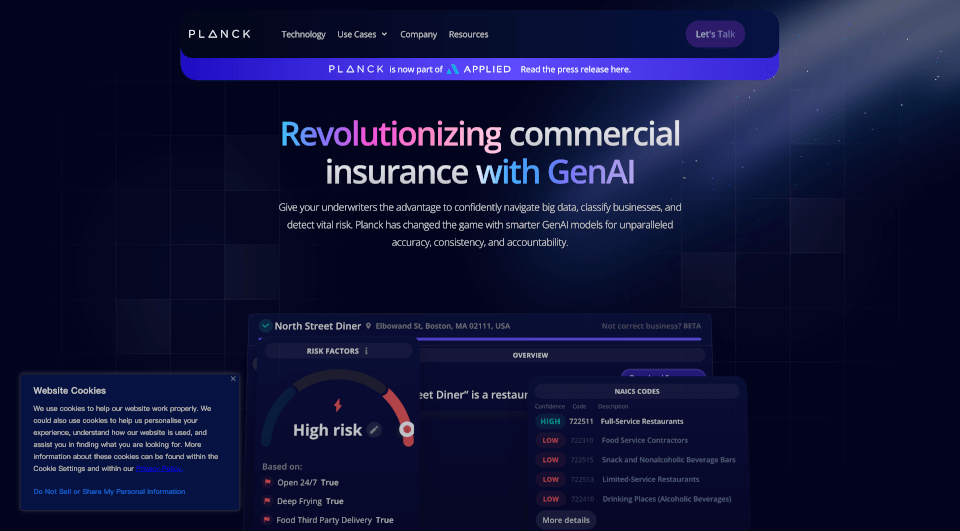
Task: Click the Planck logo in the navbar
Action: 219,34
